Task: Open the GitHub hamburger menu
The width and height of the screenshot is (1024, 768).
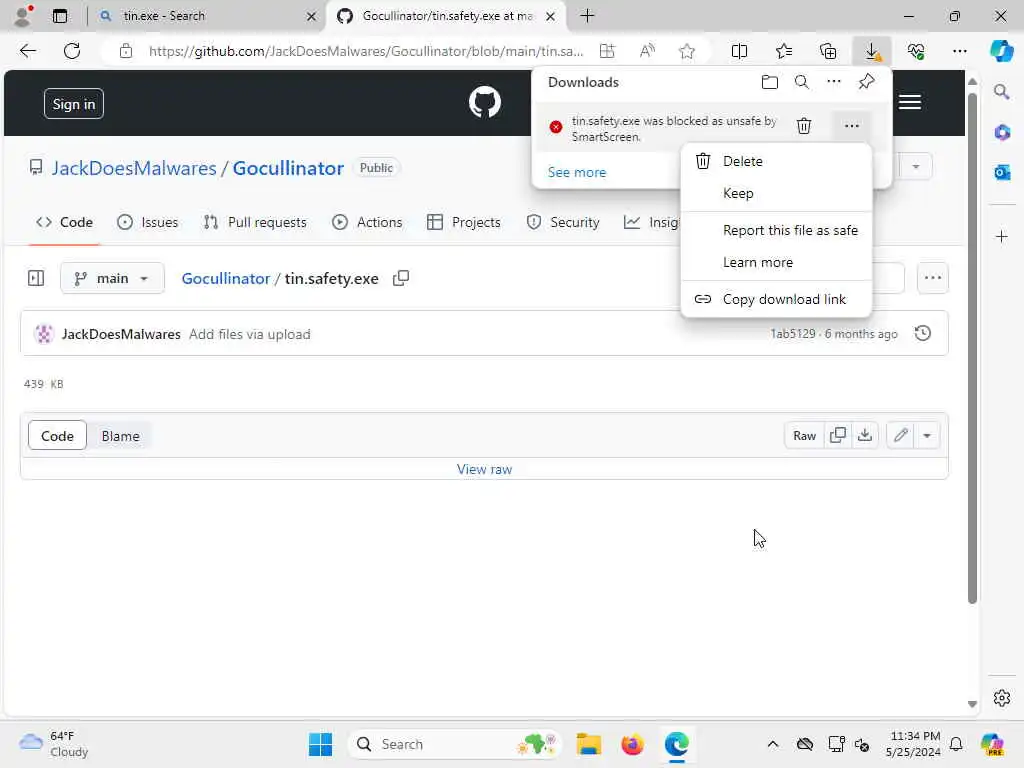Action: [910, 103]
